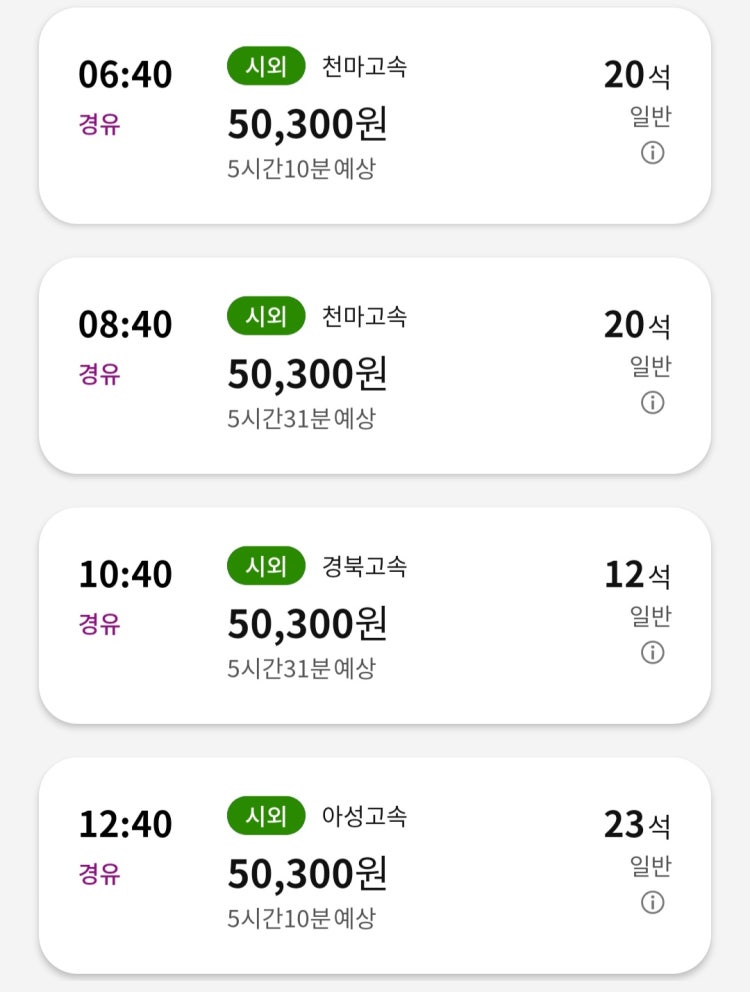Tap 23석 remaining seats label
This screenshot has width=750, height=992.
click(x=637, y=825)
